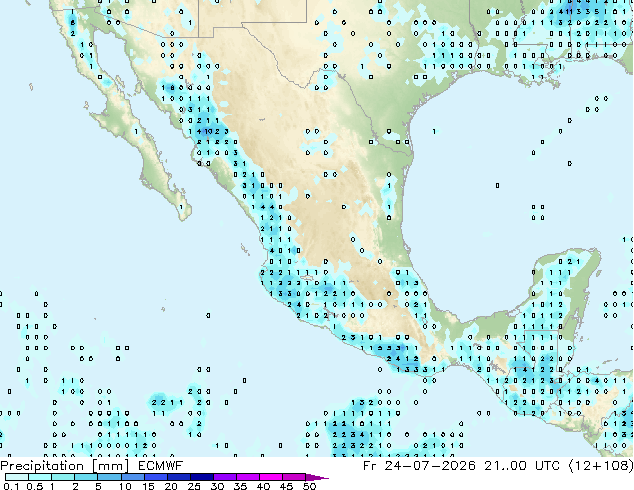Click legend value "40"
This screenshot has height=490, width=634.
tap(263, 486)
